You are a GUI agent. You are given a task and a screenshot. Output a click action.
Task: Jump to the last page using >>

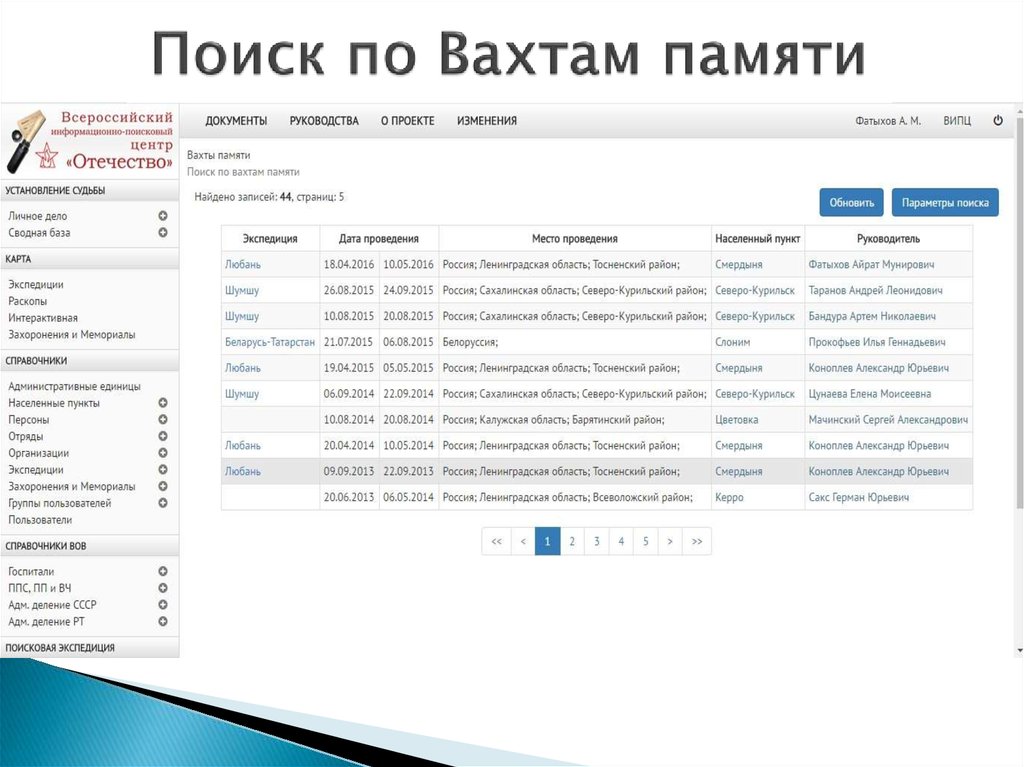[695, 540]
